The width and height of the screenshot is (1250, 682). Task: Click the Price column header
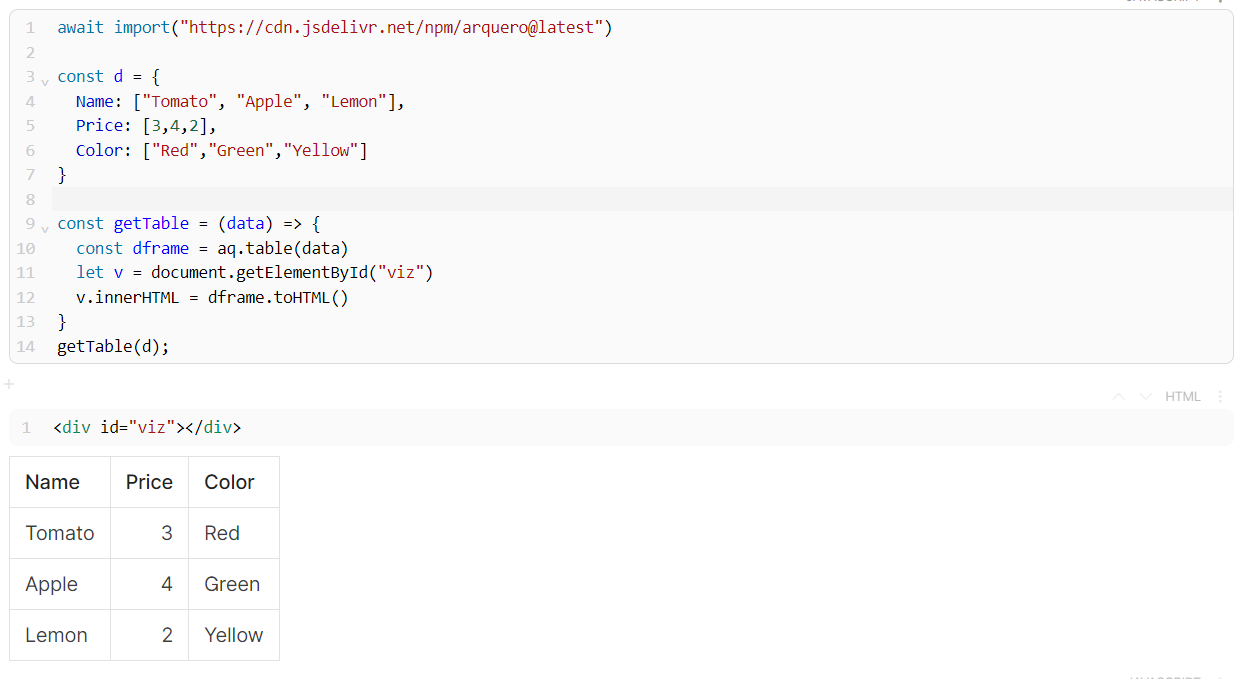click(x=149, y=482)
